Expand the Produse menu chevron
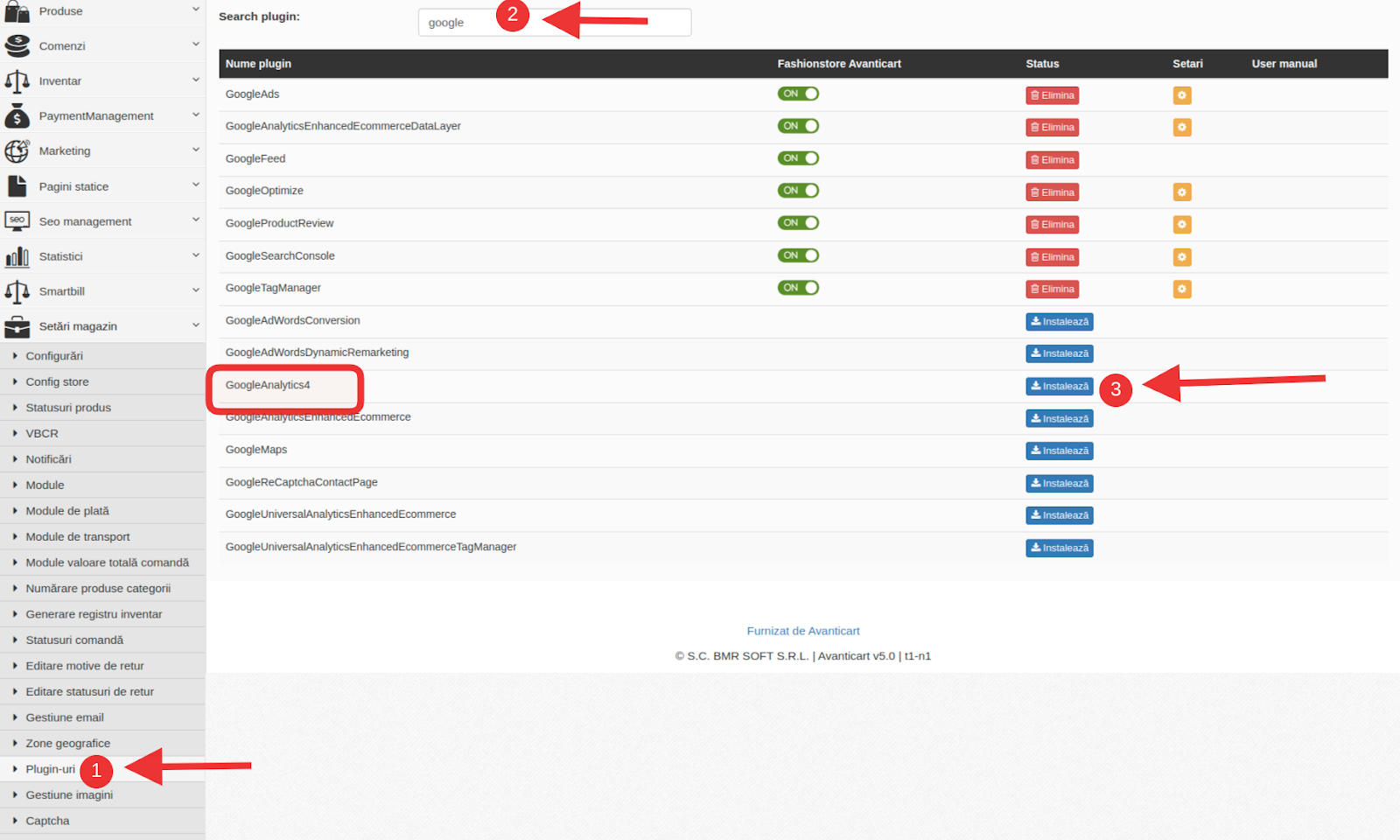Viewport: 1400px width, 840px height. pyautogui.click(x=196, y=10)
